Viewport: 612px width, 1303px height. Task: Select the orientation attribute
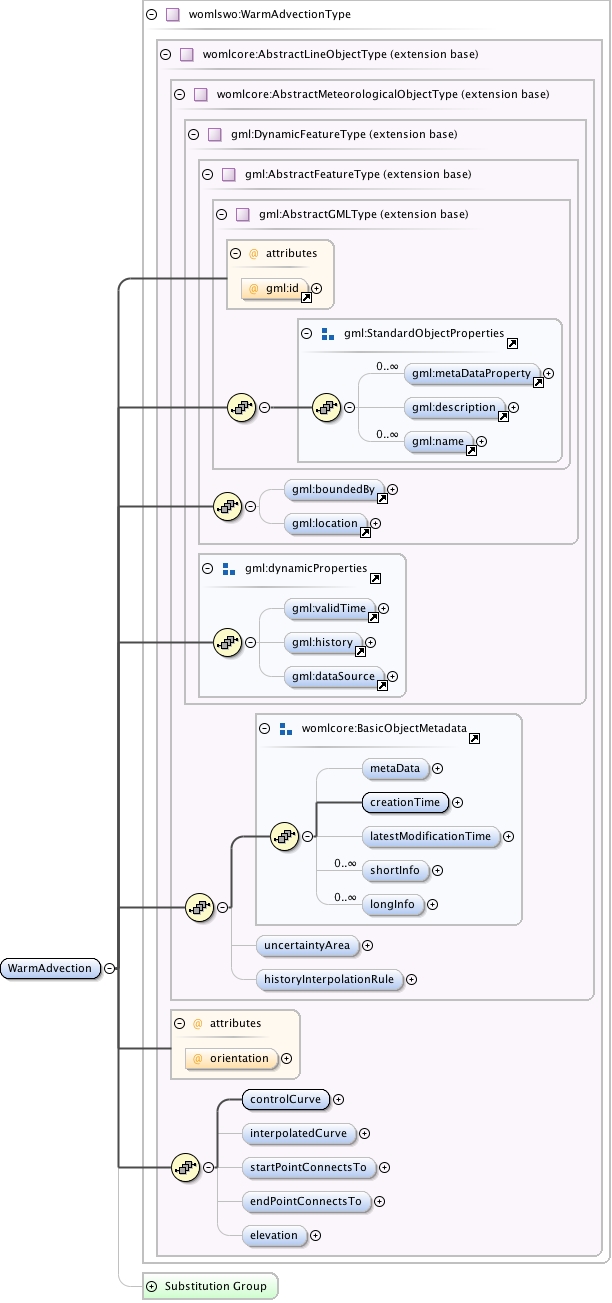coord(230,1058)
